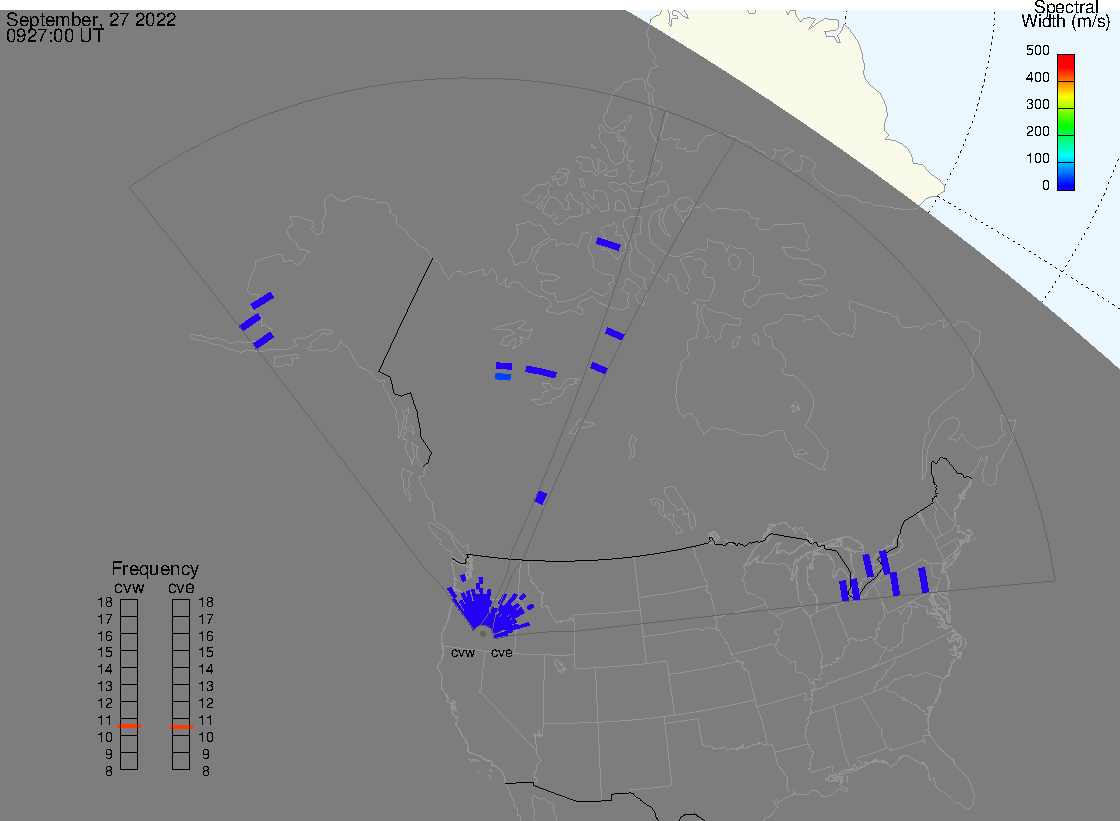Image resolution: width=1120 pixels, height=821 pixels.
Task: Click the 'cve' frequency column header
Action: pyautogui.click(x=181, y=587)
